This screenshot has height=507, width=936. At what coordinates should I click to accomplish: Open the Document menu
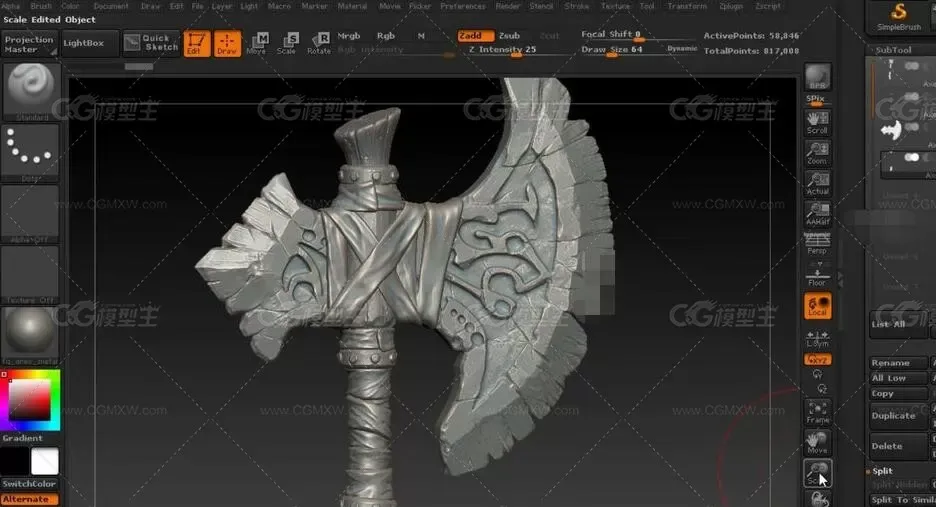[111, 6]
